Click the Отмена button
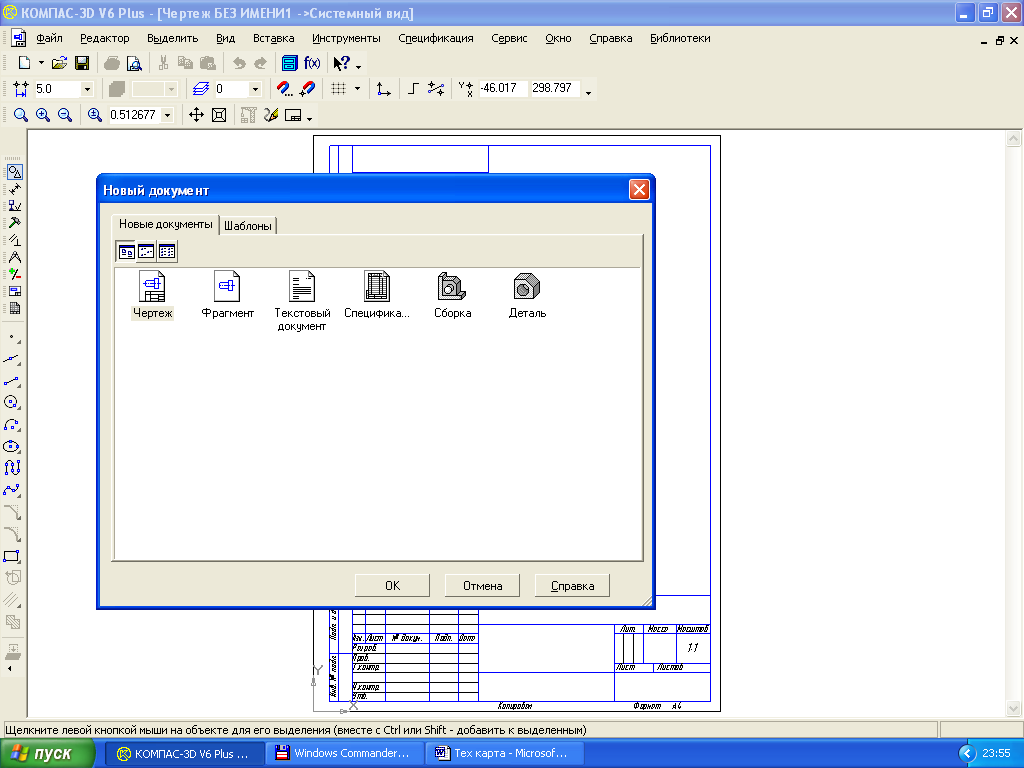This screenshot has height=768, width=1024. pyautogui.click(x=483, y=586)
